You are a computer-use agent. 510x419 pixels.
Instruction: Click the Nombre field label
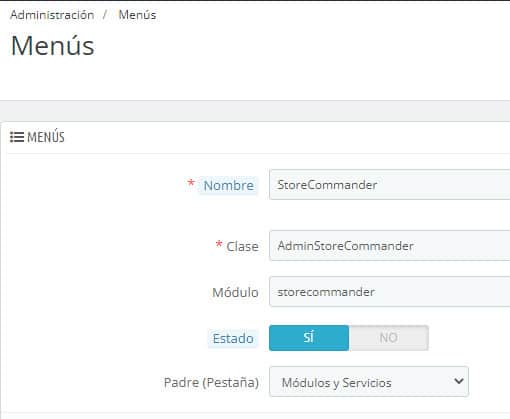pos(229,185)
